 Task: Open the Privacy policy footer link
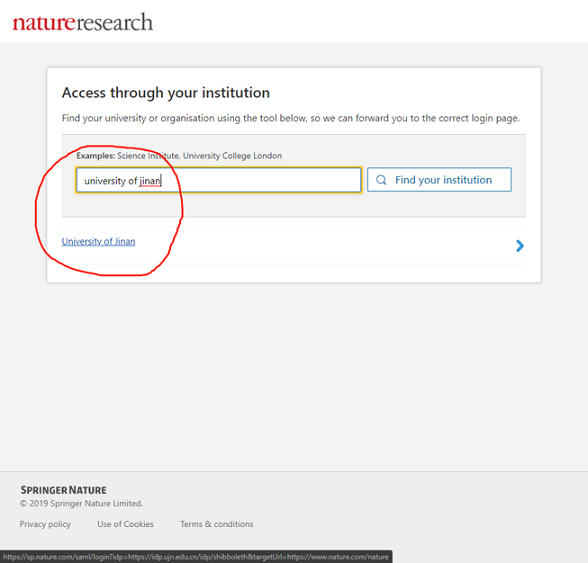pos(45,524)
